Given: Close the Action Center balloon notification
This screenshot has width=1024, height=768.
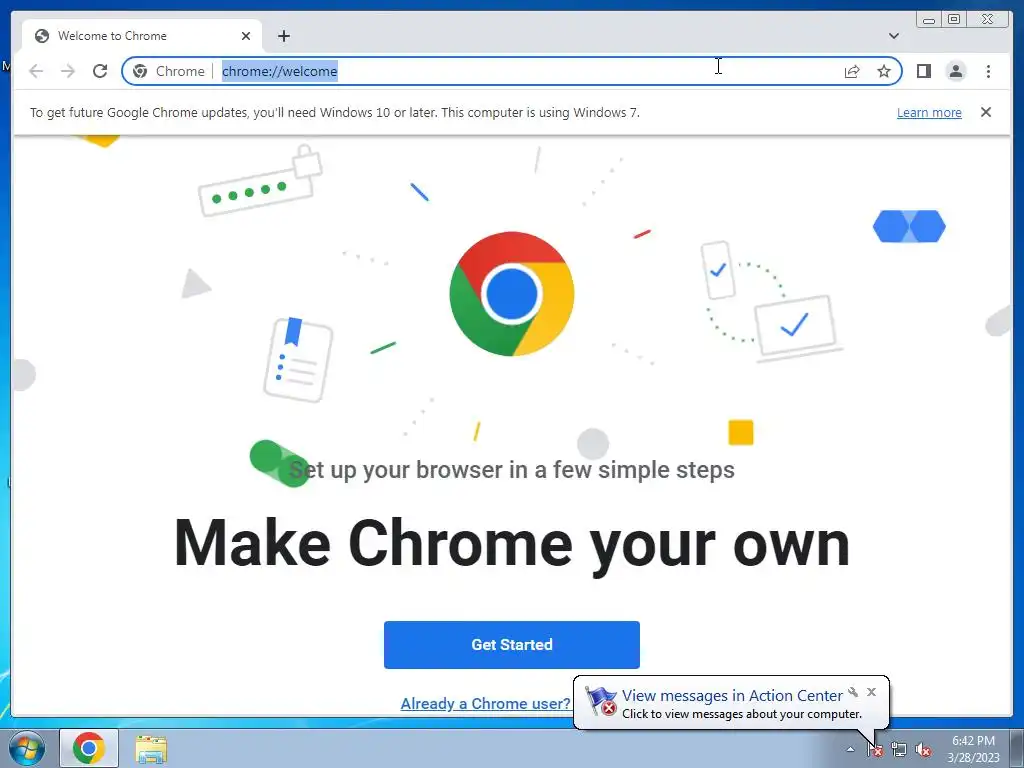Looking at the screenshot, I should 871,692.
